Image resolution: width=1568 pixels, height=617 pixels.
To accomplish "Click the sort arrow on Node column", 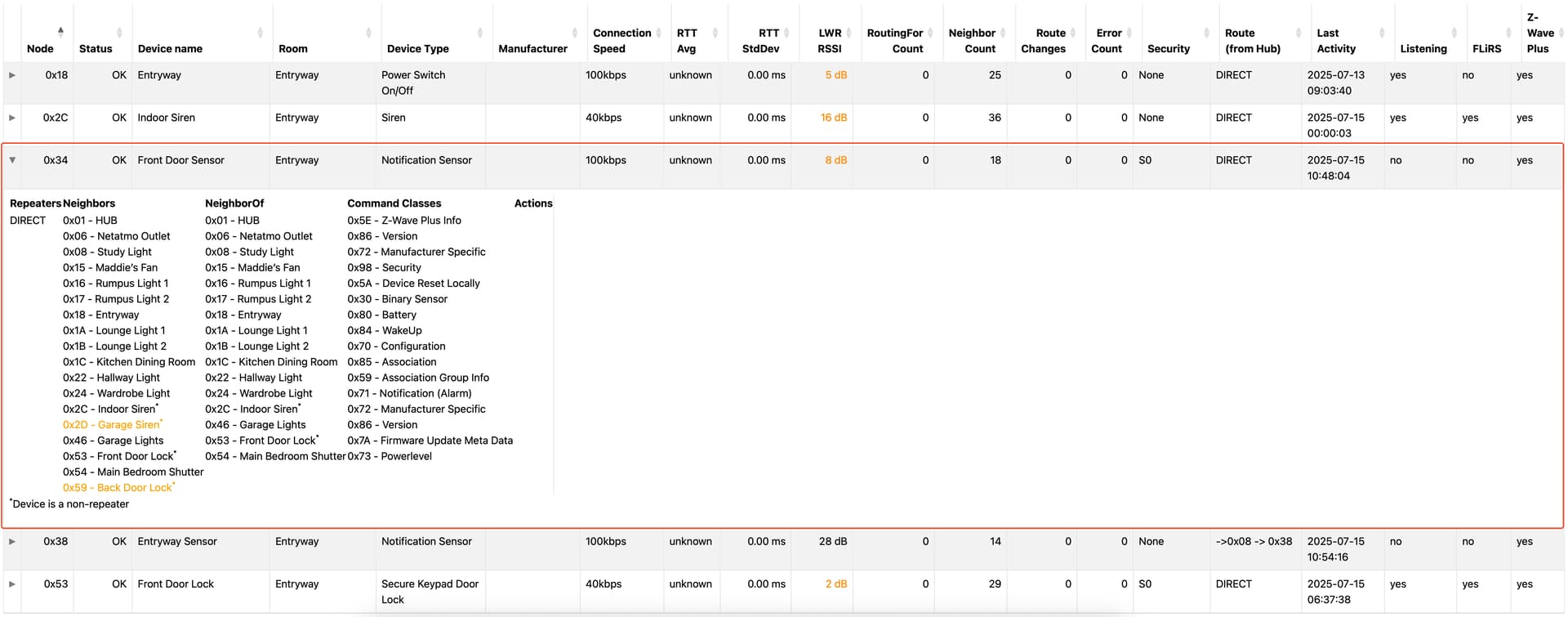I will (60, 33).
